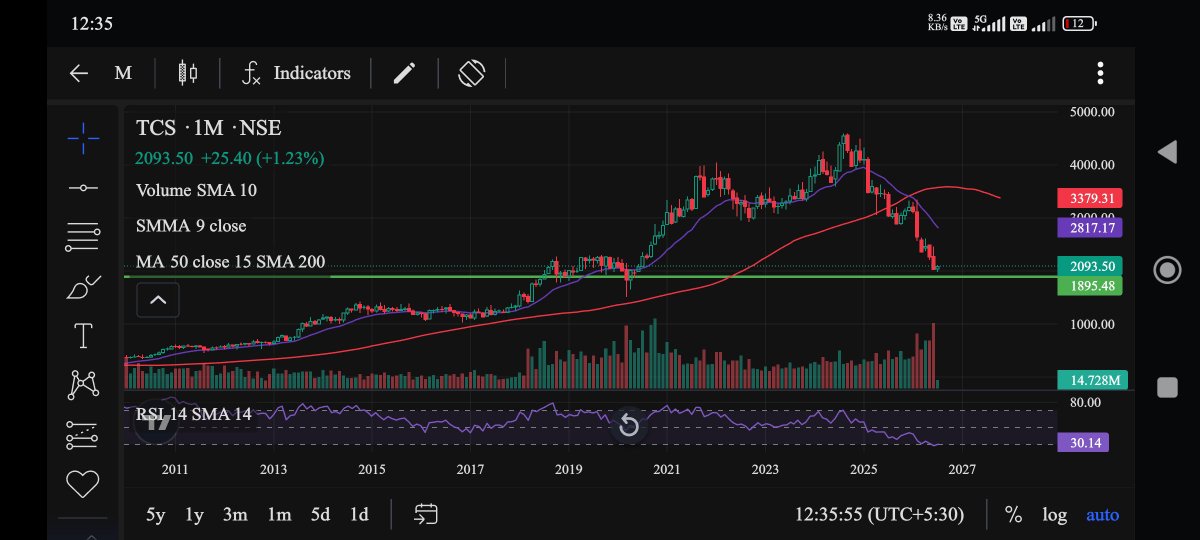Viewport: 1200px width, 540px height.
Task: Tap the TCS symbol title
Action: 208,128
